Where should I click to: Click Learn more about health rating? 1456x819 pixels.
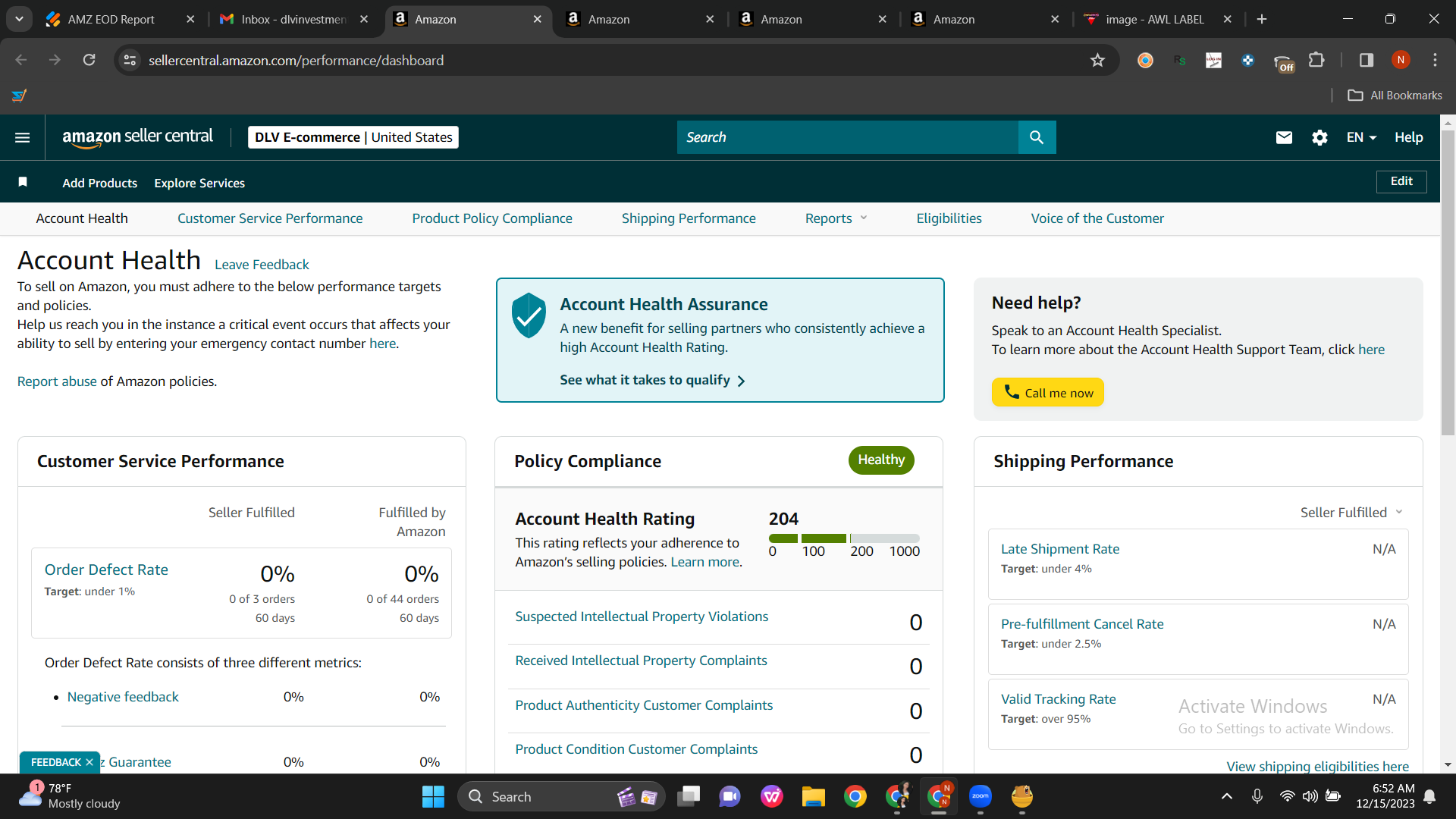coord(704,562)
